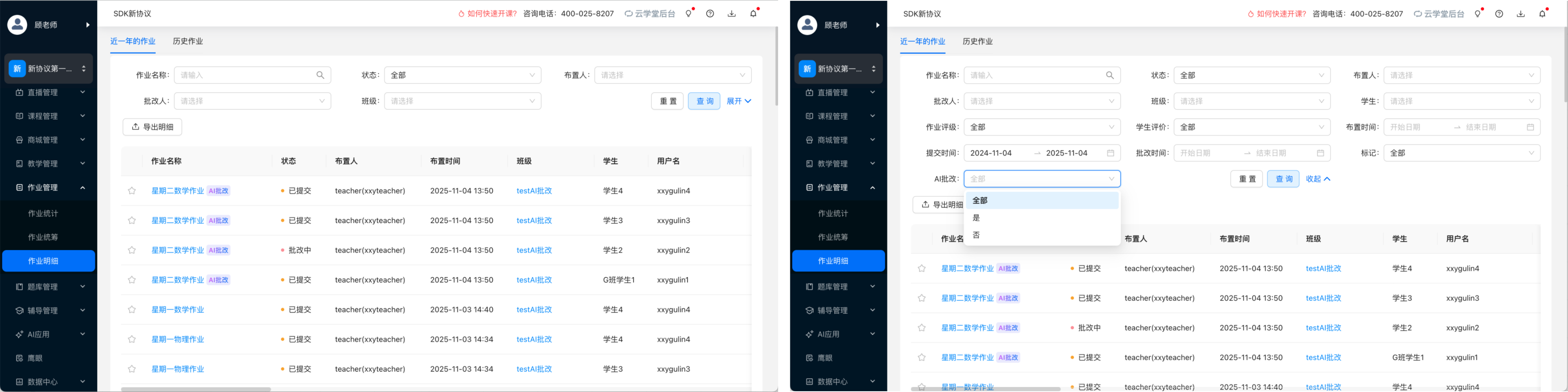
Task: Star the 学生4 xxygulin4 13:50 row in right window
Action: tap(922, 269)
